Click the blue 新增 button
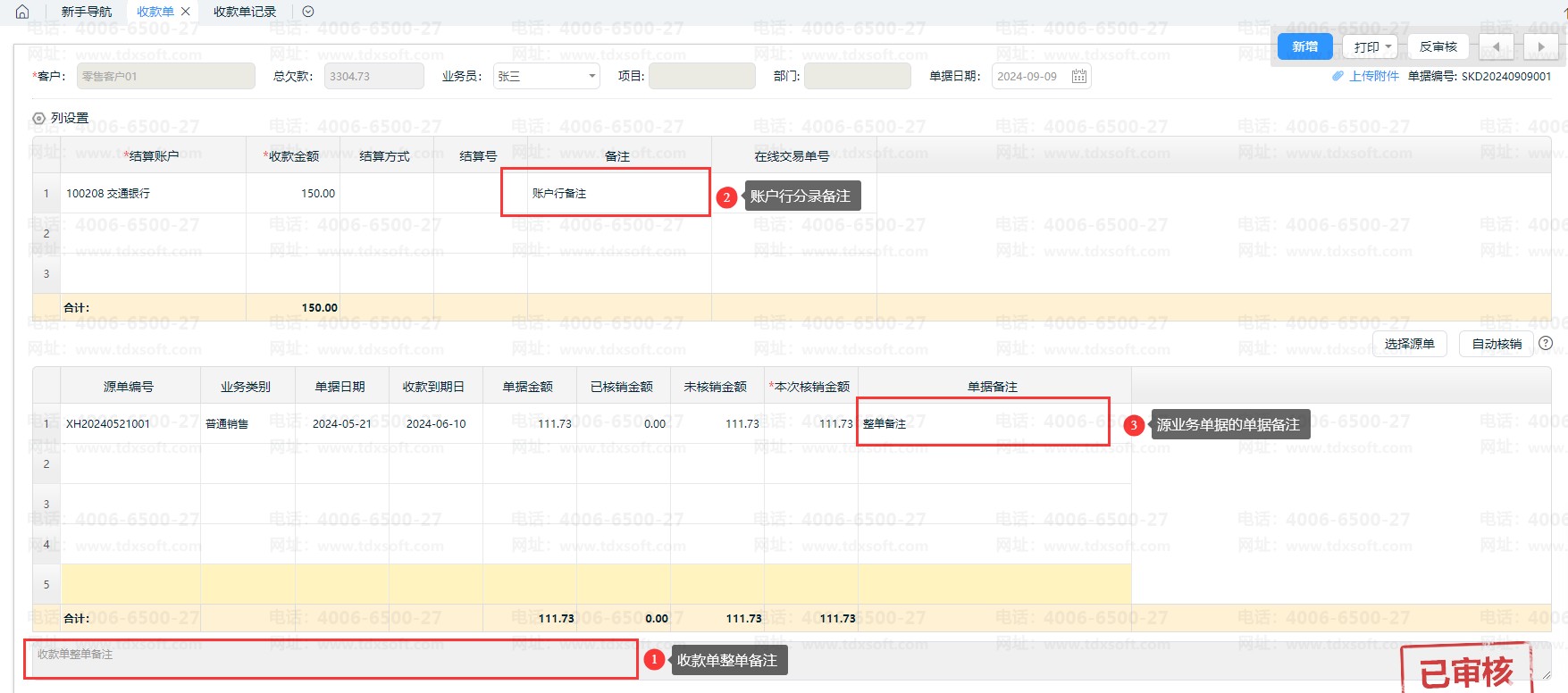Image resolution: width=1568 pixels, height=693 pixels. (x=1304, y=47)
